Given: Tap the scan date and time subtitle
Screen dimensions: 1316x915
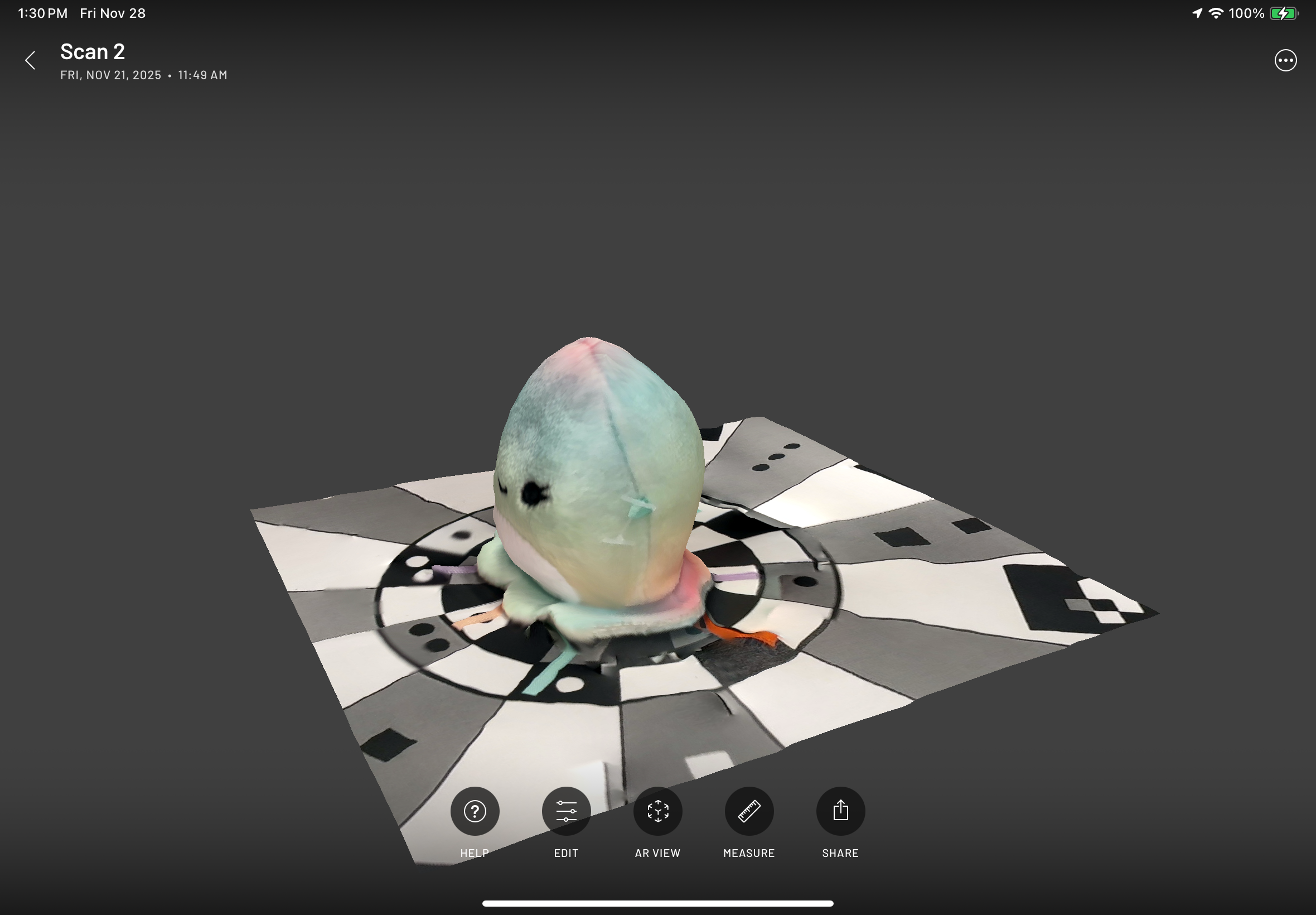Looking at the screenshot, I should pos(143,75).
